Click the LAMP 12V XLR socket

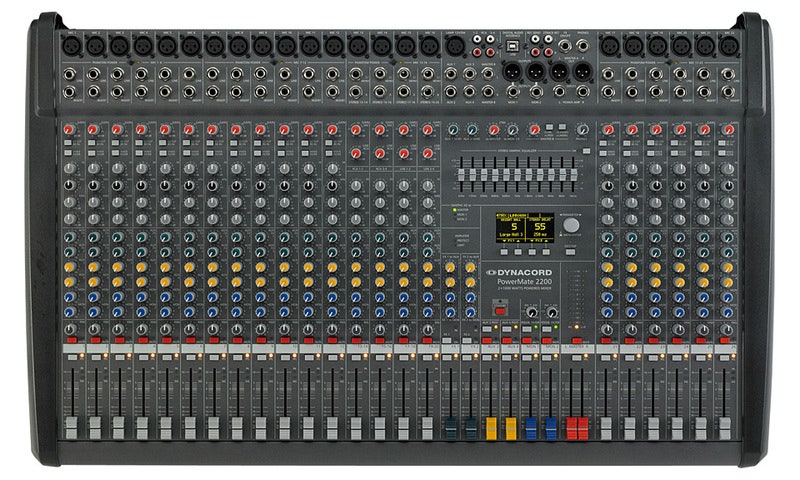tap(455, 46)
